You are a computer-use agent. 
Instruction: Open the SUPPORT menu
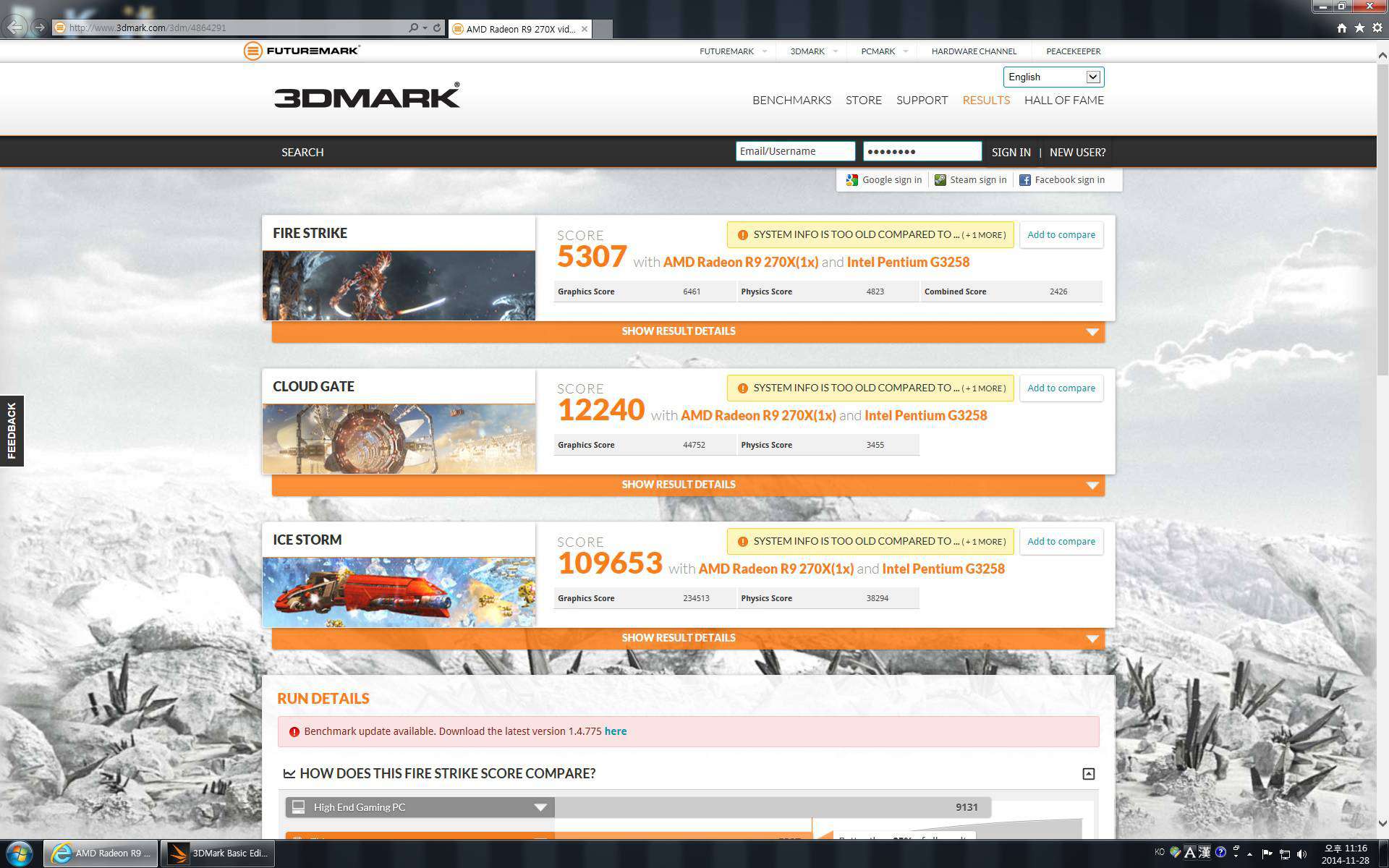(922, 101)
